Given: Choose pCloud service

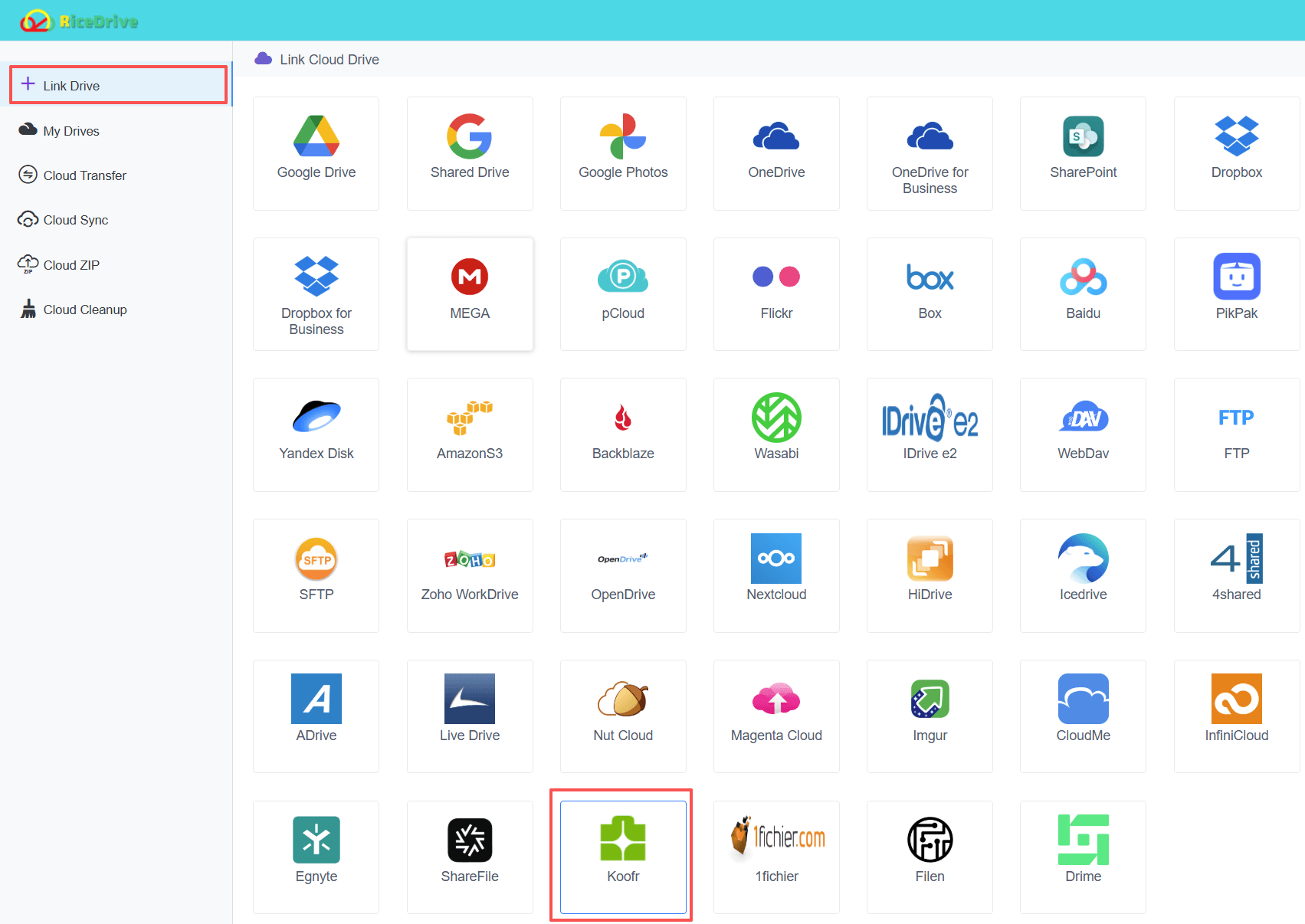Looking at the screenshot, I should 623,294.
